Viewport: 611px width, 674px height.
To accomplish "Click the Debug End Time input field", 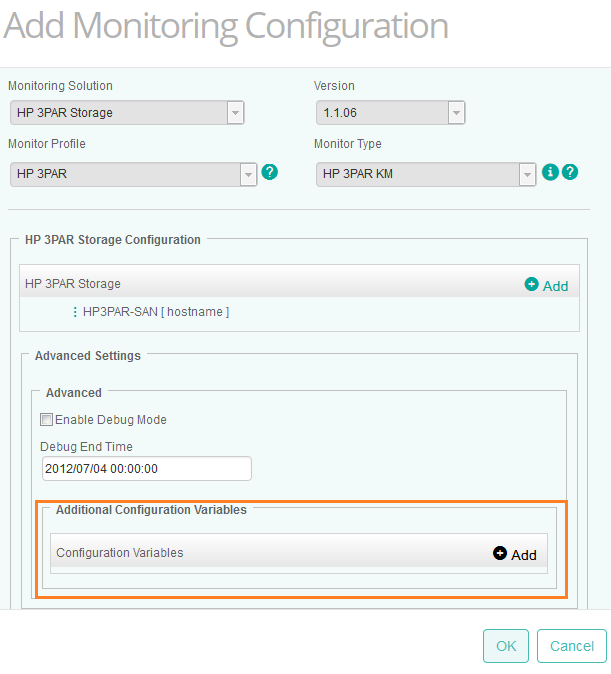I will point(147,469).
